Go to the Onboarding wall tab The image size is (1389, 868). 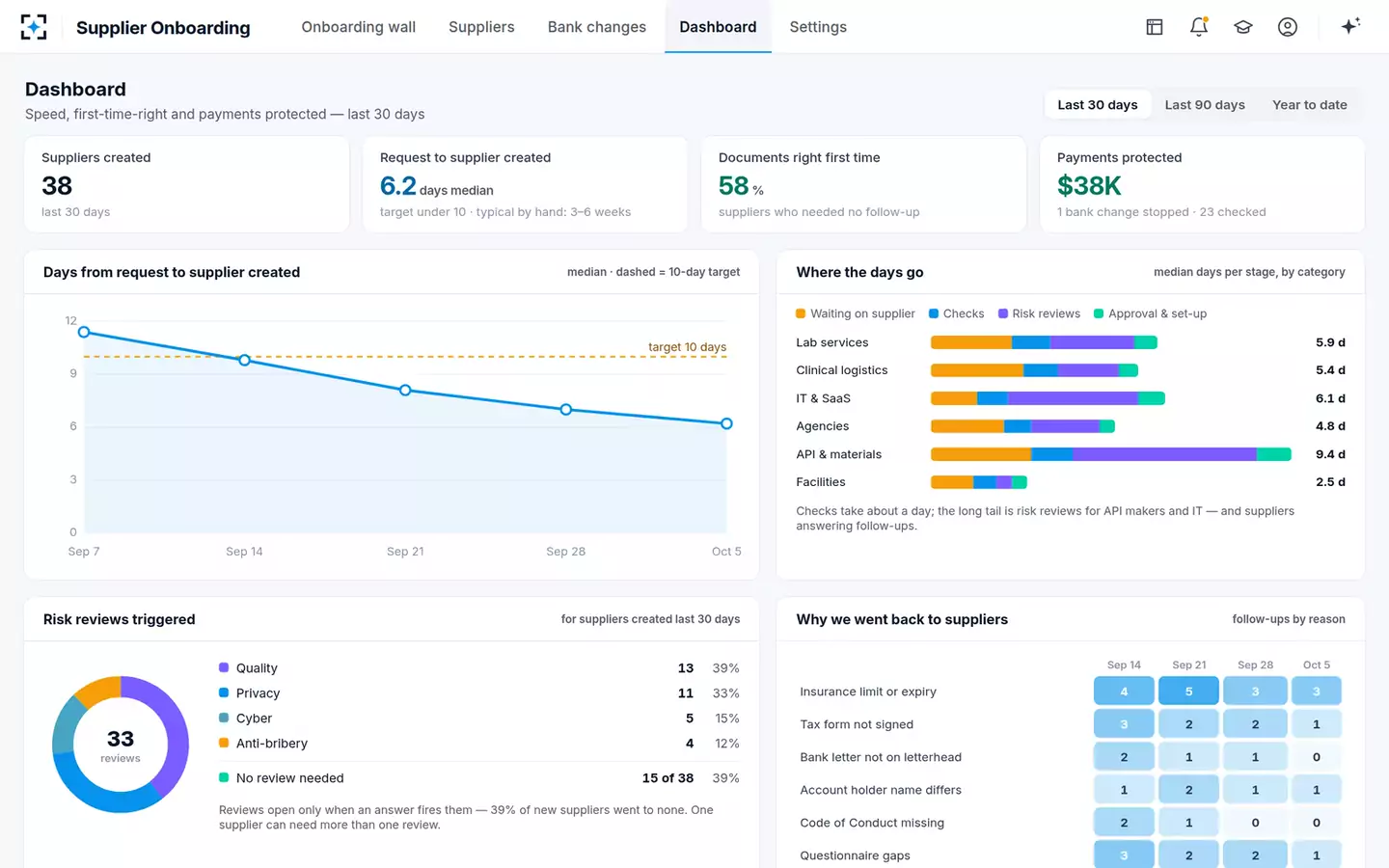point(359,27)
